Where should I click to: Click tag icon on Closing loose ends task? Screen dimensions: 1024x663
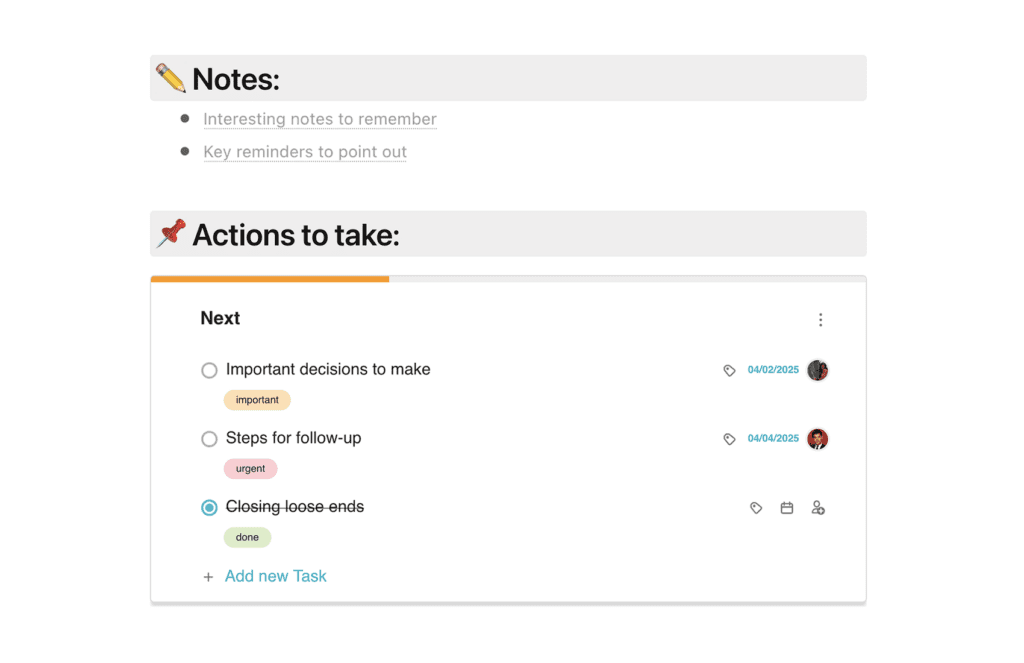pos(756,508)
